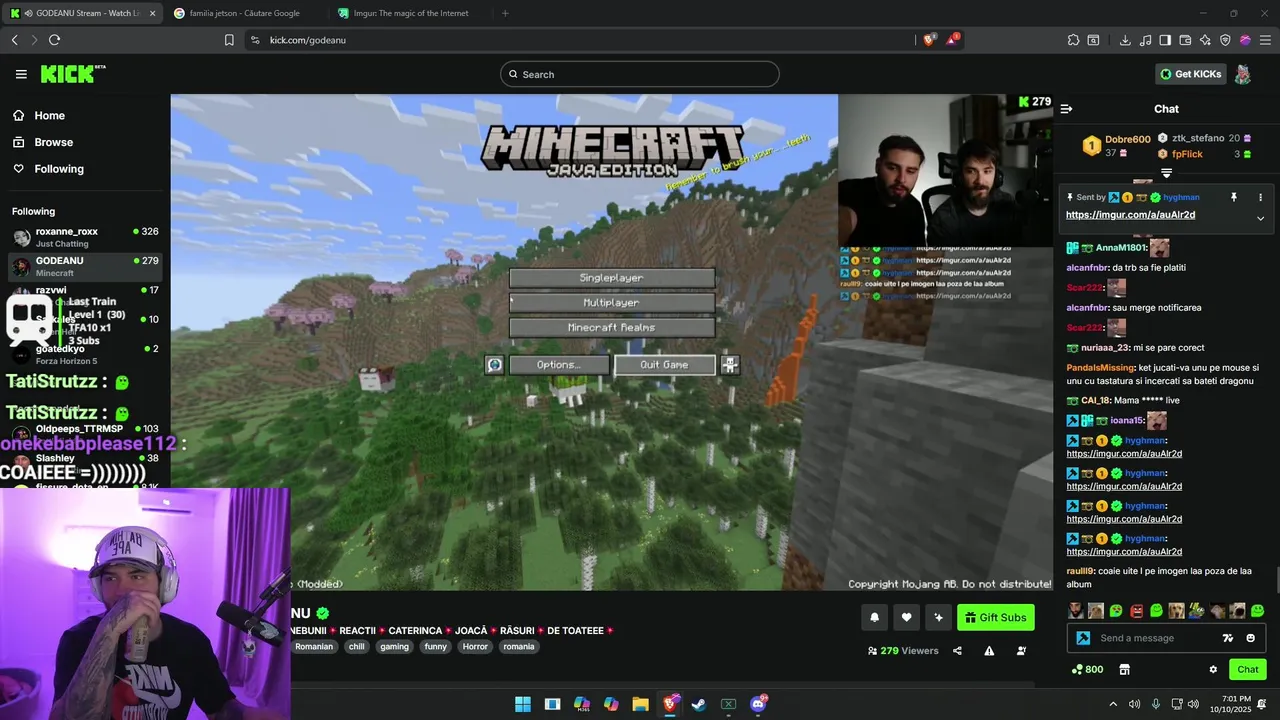This screenshot has height=720, width=1280.
Task: Open the chat identity badge icon
Action: pos(1083,638)
